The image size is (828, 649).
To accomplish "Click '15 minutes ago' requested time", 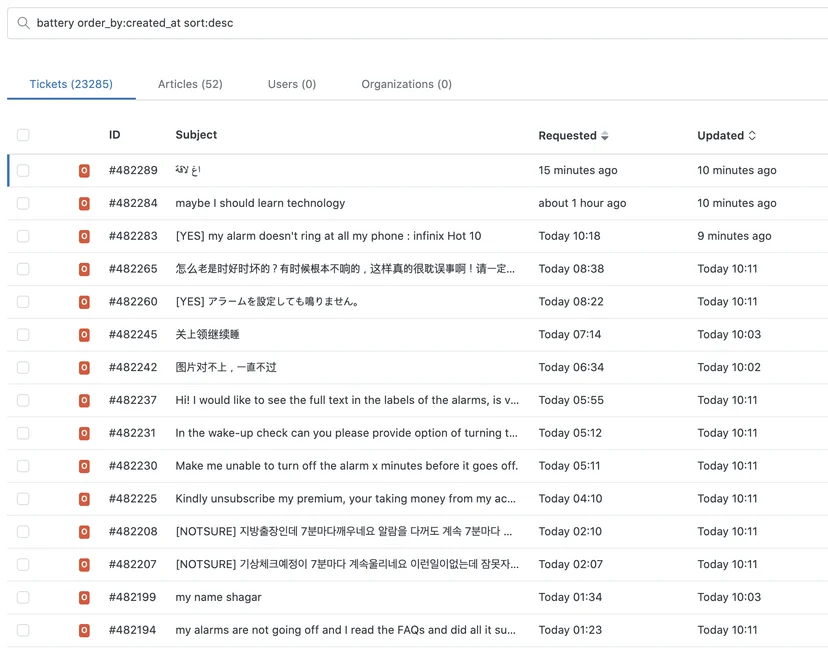I will coord(578,171).
